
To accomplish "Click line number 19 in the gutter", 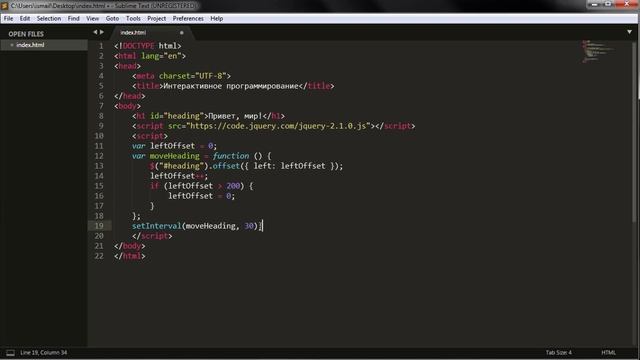I will pos(99,226).
